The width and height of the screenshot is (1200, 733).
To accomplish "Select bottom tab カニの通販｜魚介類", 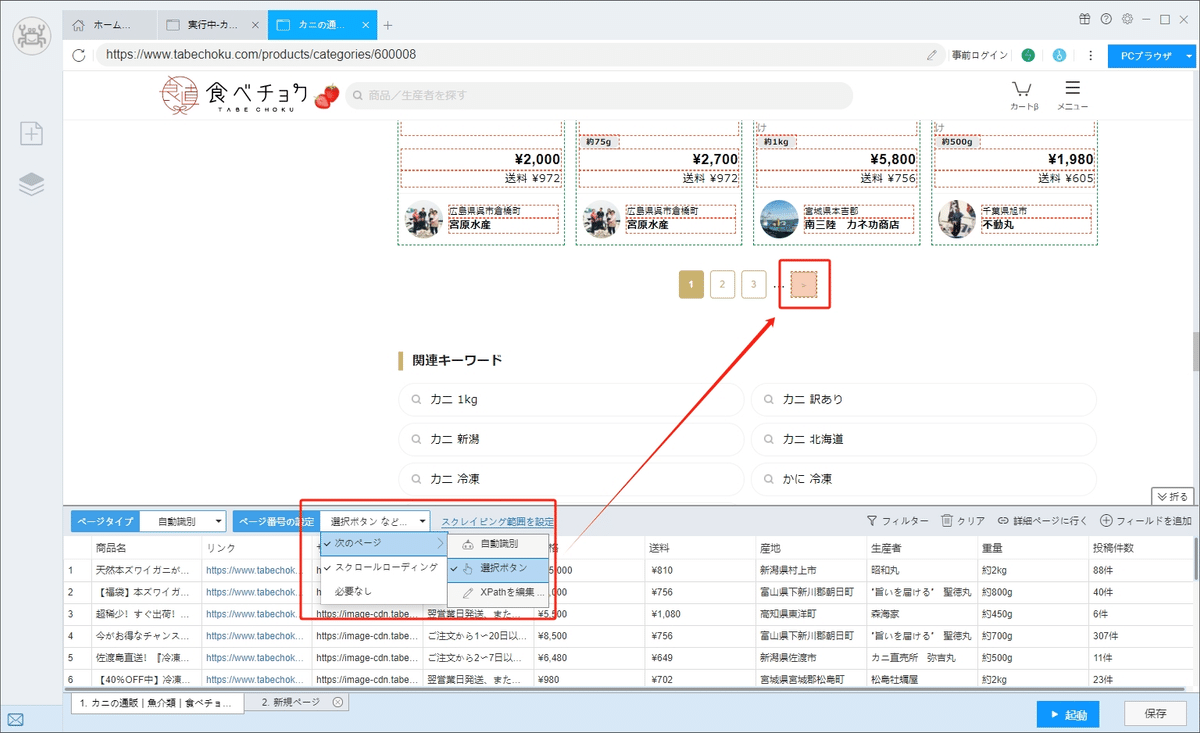I will click(x=156, y=703).
